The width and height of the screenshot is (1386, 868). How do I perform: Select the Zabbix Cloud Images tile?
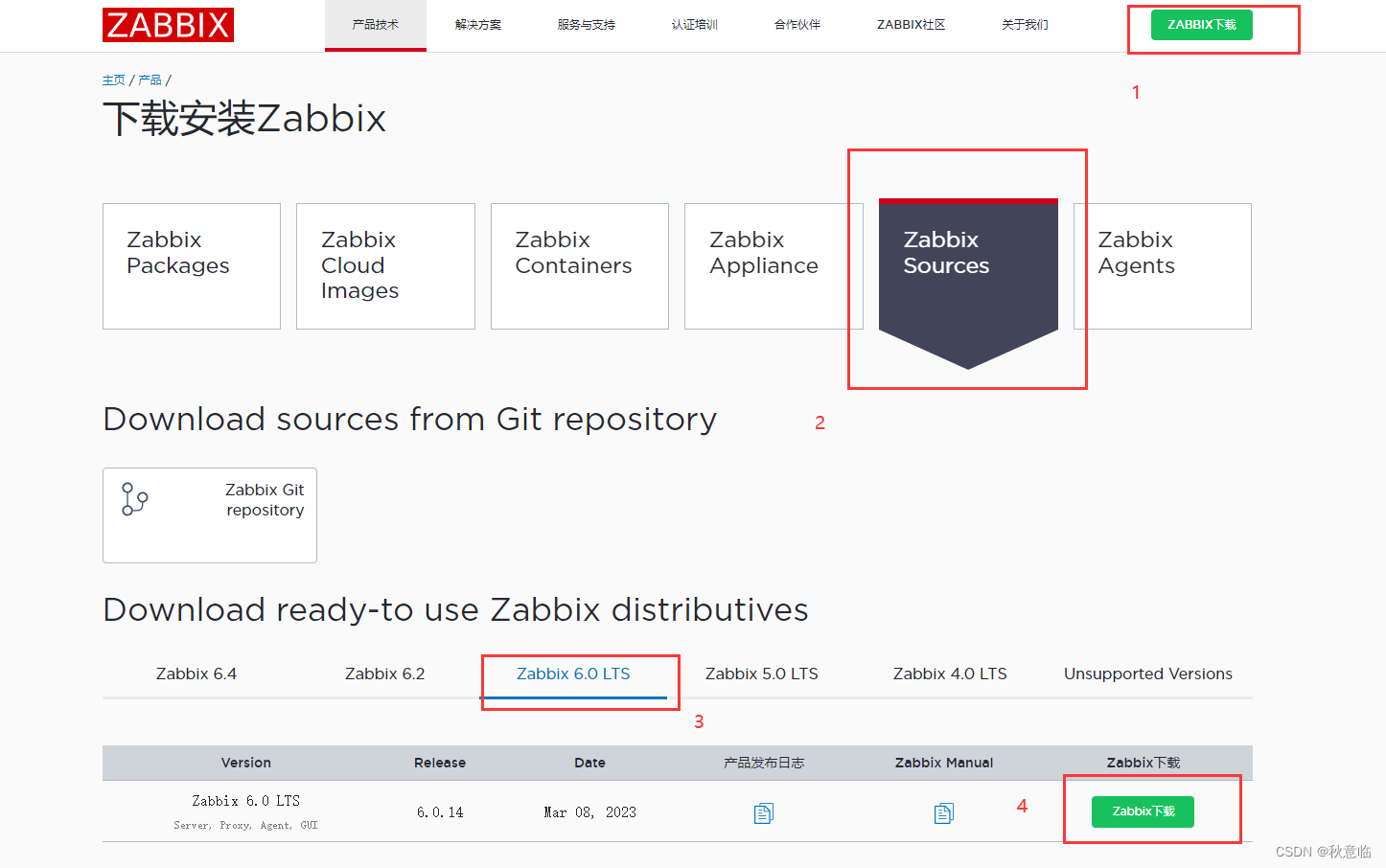385,265
